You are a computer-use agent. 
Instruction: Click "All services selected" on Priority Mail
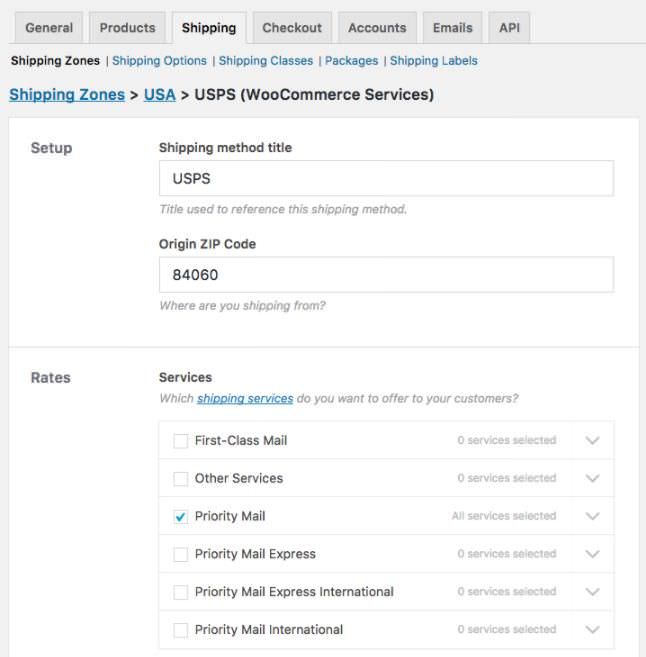504,516
